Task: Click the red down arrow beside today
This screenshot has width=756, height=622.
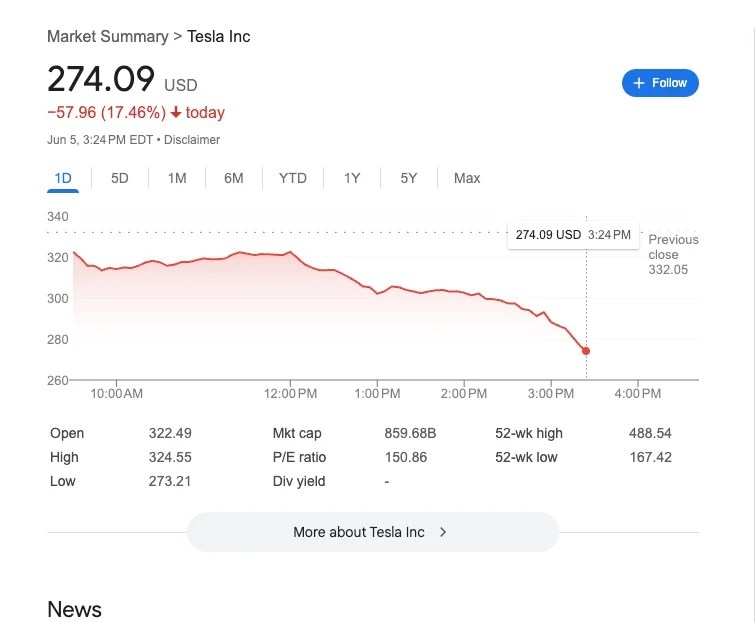Action: (x=176, y=113)
